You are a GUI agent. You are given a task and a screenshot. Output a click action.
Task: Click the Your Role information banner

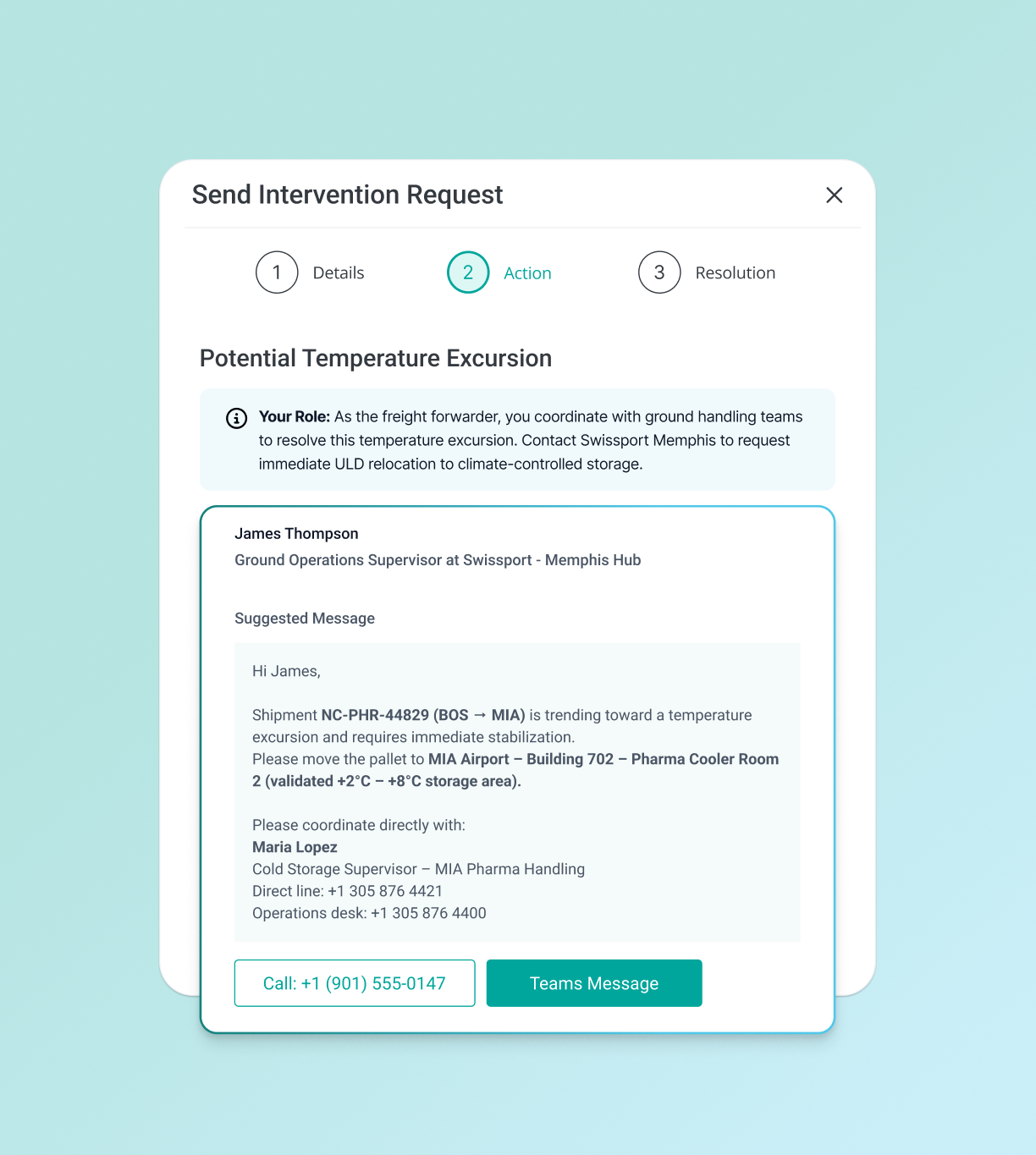click(517, 439)
